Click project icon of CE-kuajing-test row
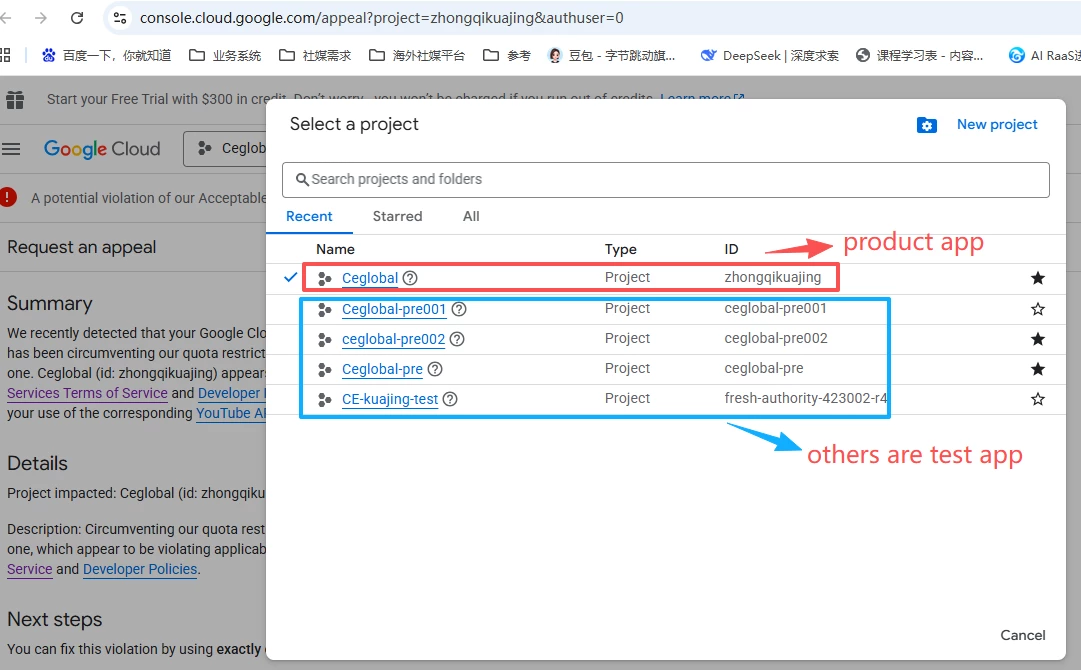Viewport: 1081px width, 670px height. (325, 400)
